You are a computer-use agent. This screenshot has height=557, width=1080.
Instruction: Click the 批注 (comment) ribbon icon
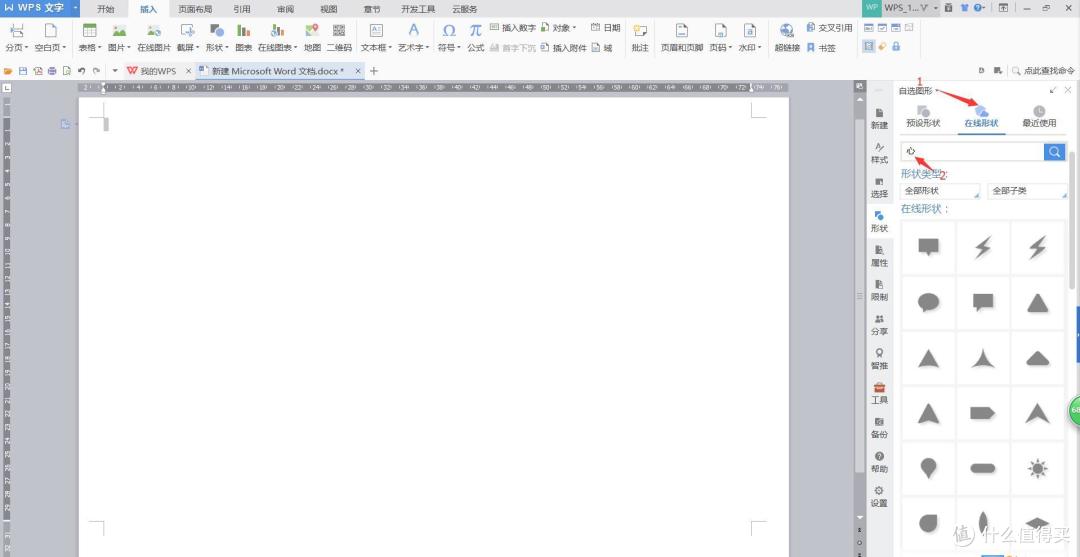click(x=640, y=37)
